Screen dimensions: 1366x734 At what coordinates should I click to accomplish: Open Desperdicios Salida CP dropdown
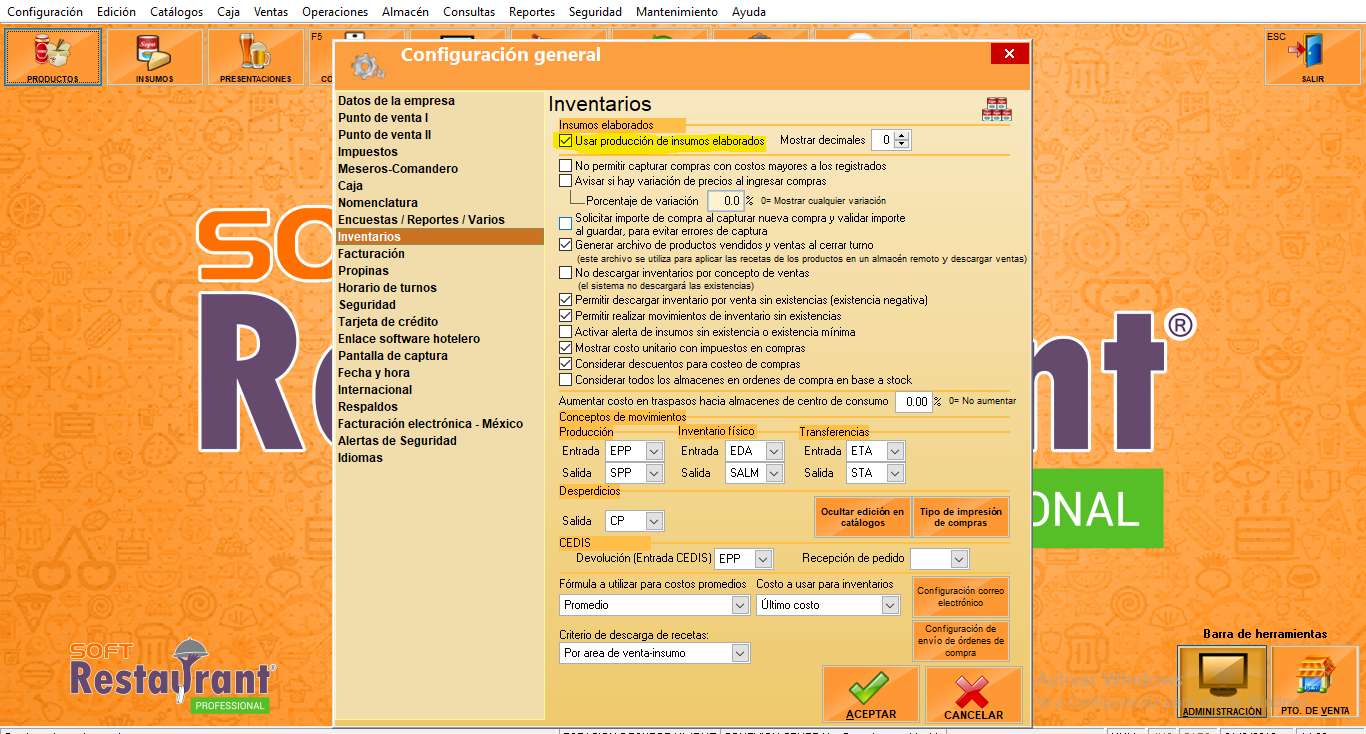tap(654, 521)
